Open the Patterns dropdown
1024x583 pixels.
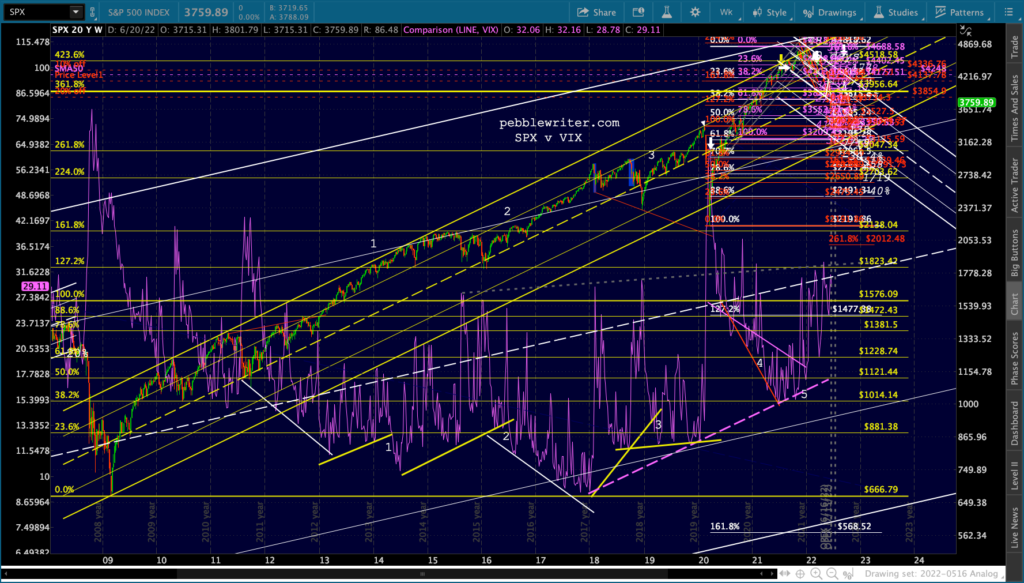pyautogui.click(x=959, y=12)
